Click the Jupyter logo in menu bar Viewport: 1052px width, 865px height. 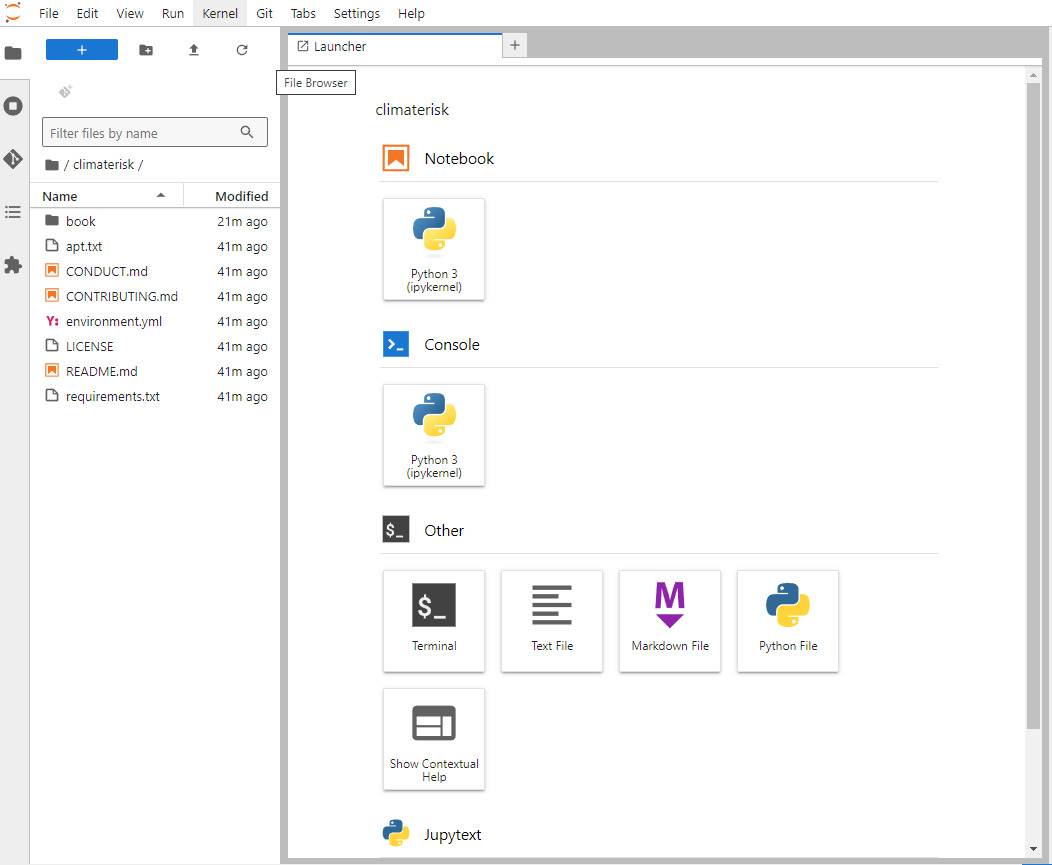13,12
